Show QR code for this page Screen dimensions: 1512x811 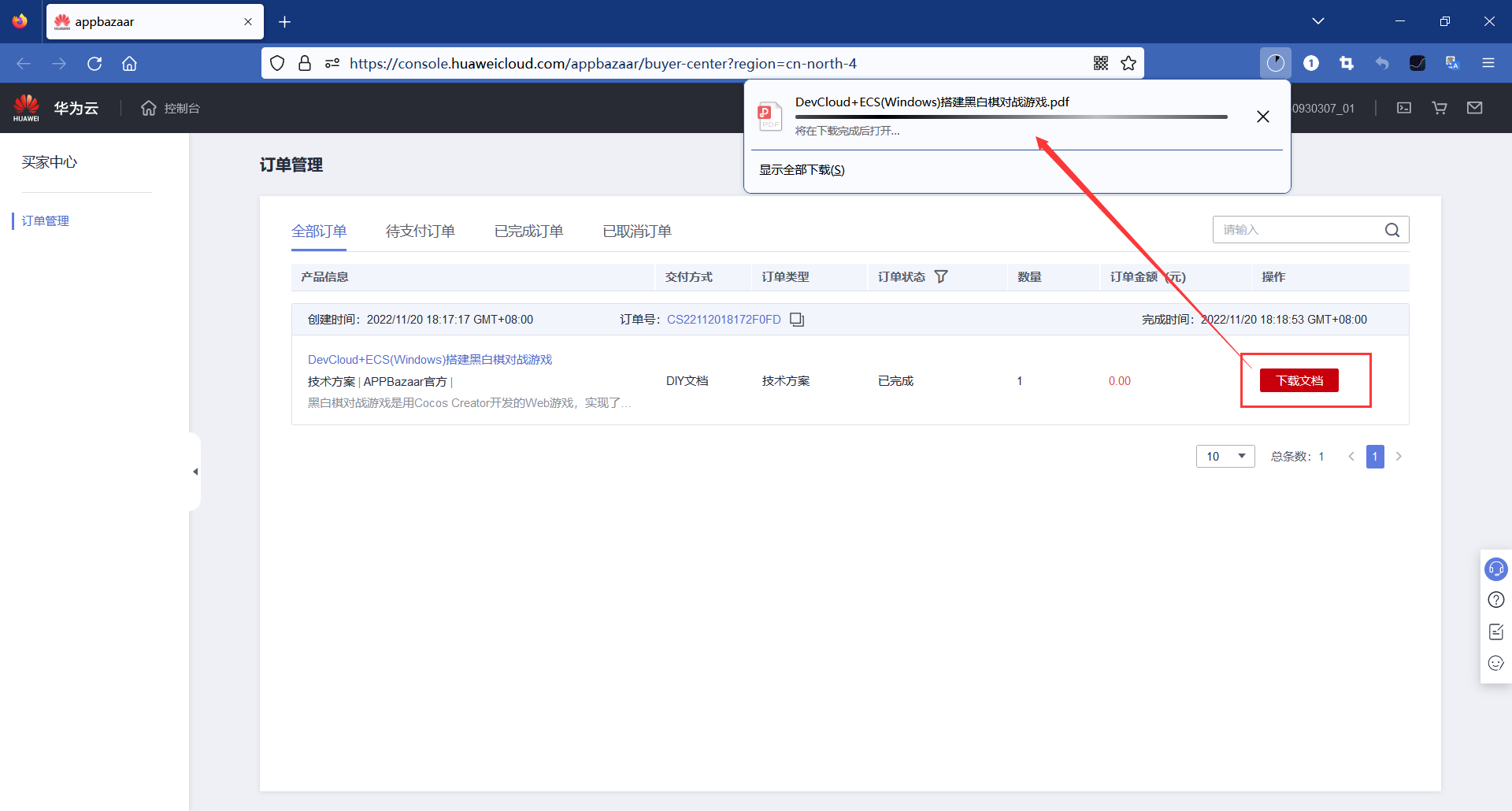[1101, 64]
